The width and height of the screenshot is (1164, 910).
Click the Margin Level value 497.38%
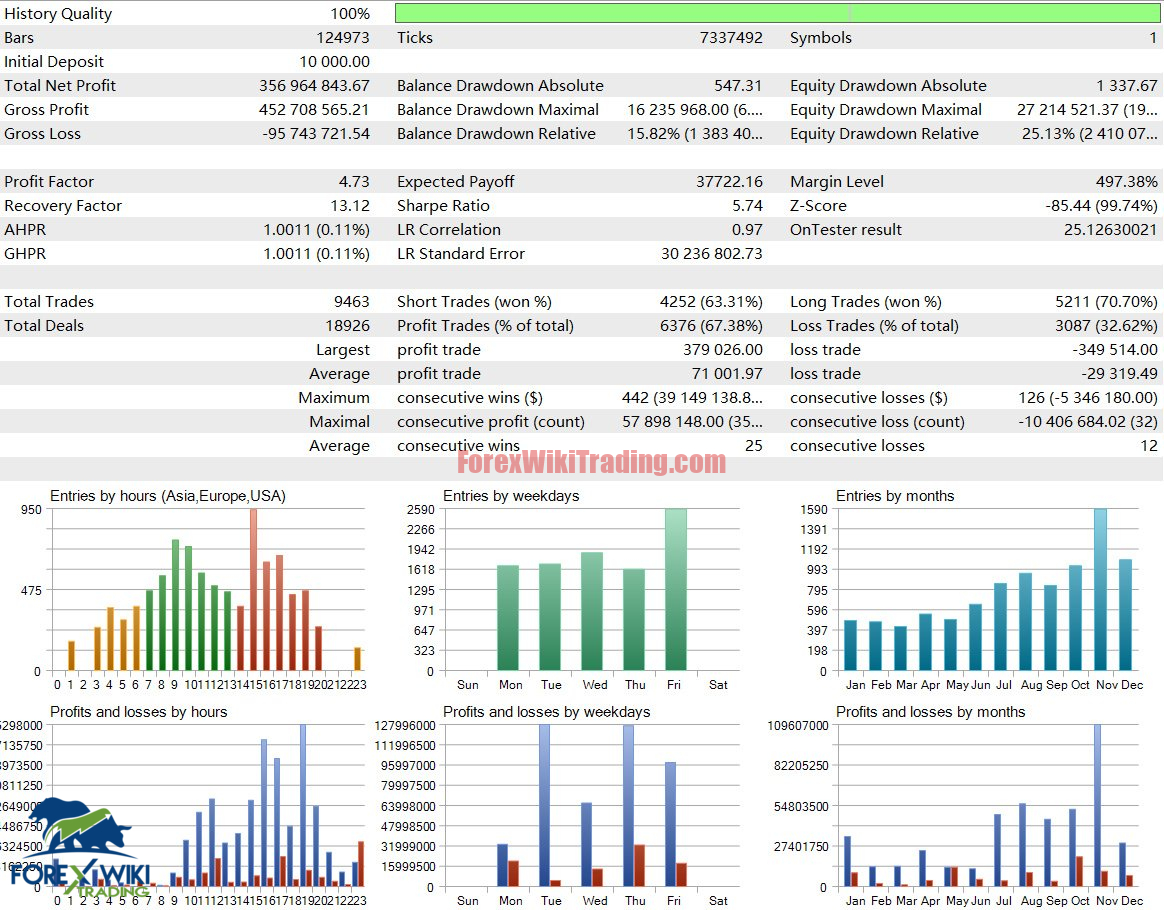pos(1127,182)
